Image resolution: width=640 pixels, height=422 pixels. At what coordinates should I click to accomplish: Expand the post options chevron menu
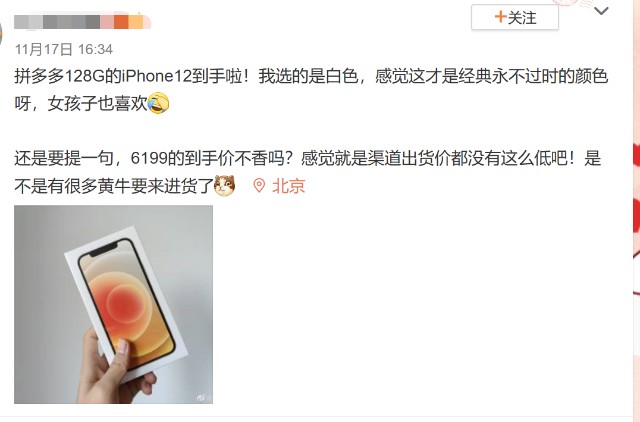coord(601,11)
